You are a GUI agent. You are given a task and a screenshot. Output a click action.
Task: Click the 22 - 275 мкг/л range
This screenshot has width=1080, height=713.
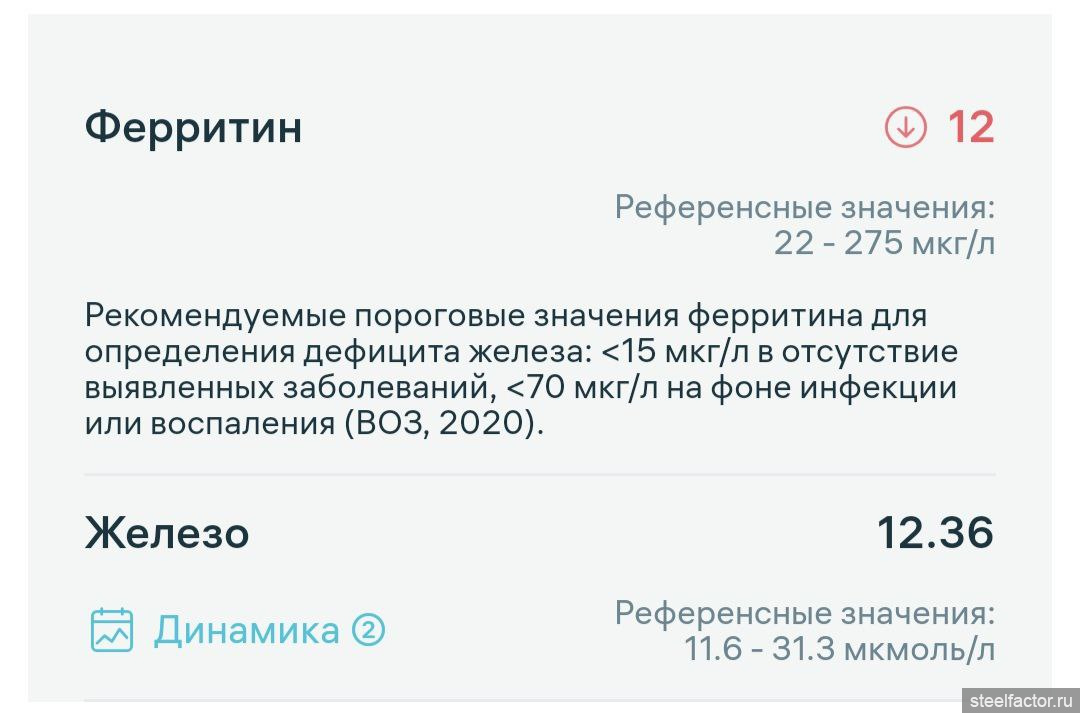coord(884,243)
